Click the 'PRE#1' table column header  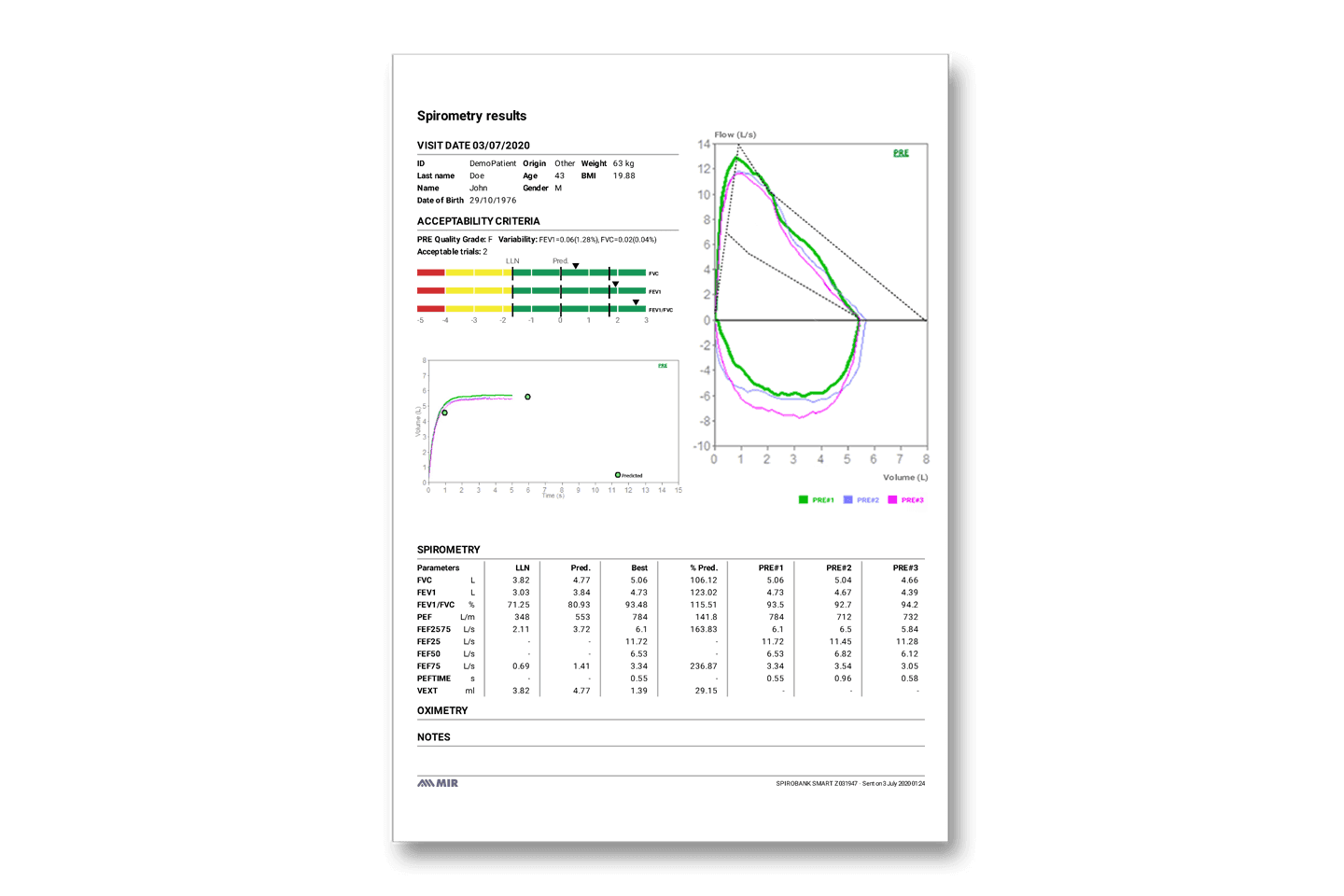click(771, 567)
